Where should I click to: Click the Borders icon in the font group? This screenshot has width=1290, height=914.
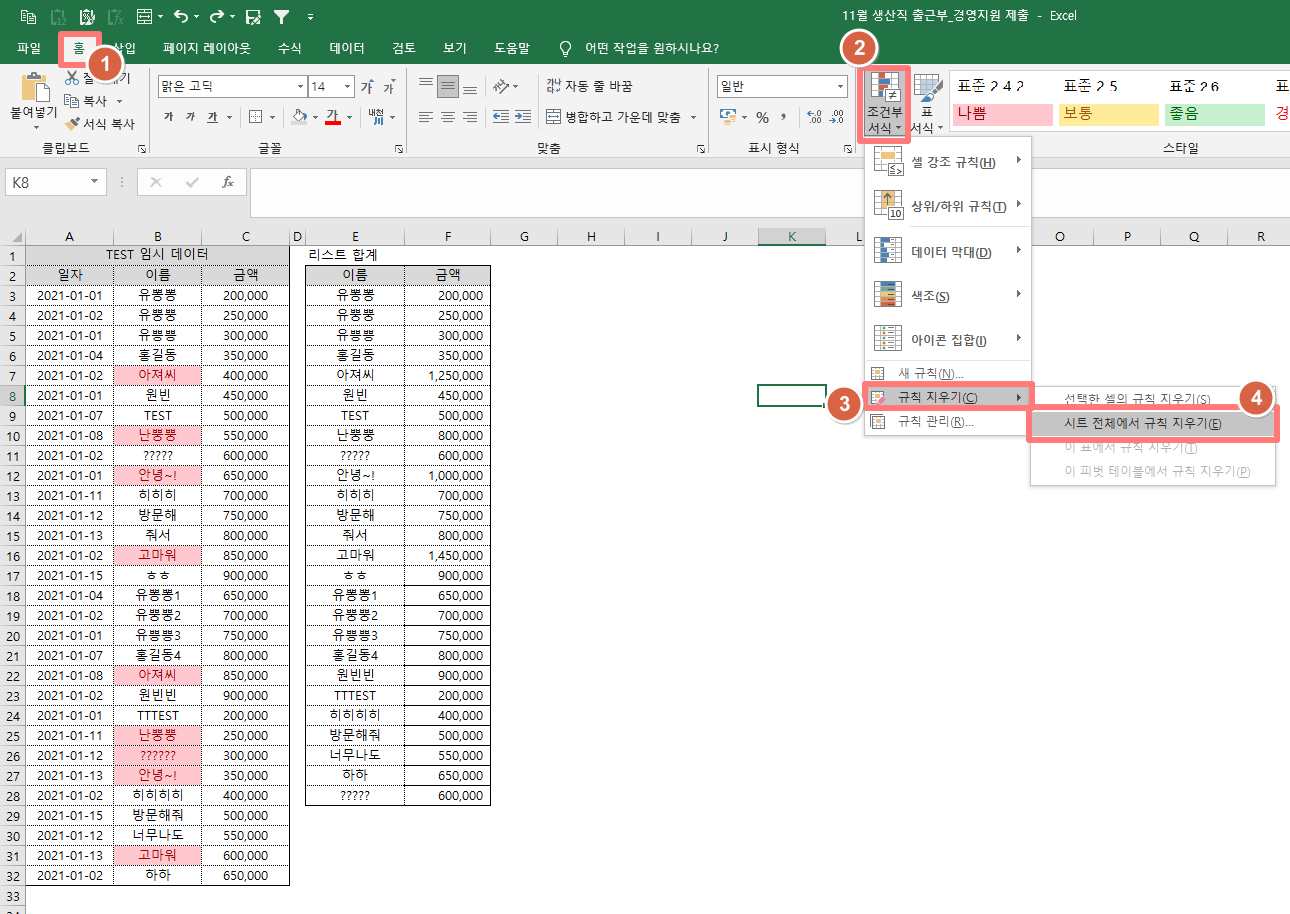click(255, 117)
